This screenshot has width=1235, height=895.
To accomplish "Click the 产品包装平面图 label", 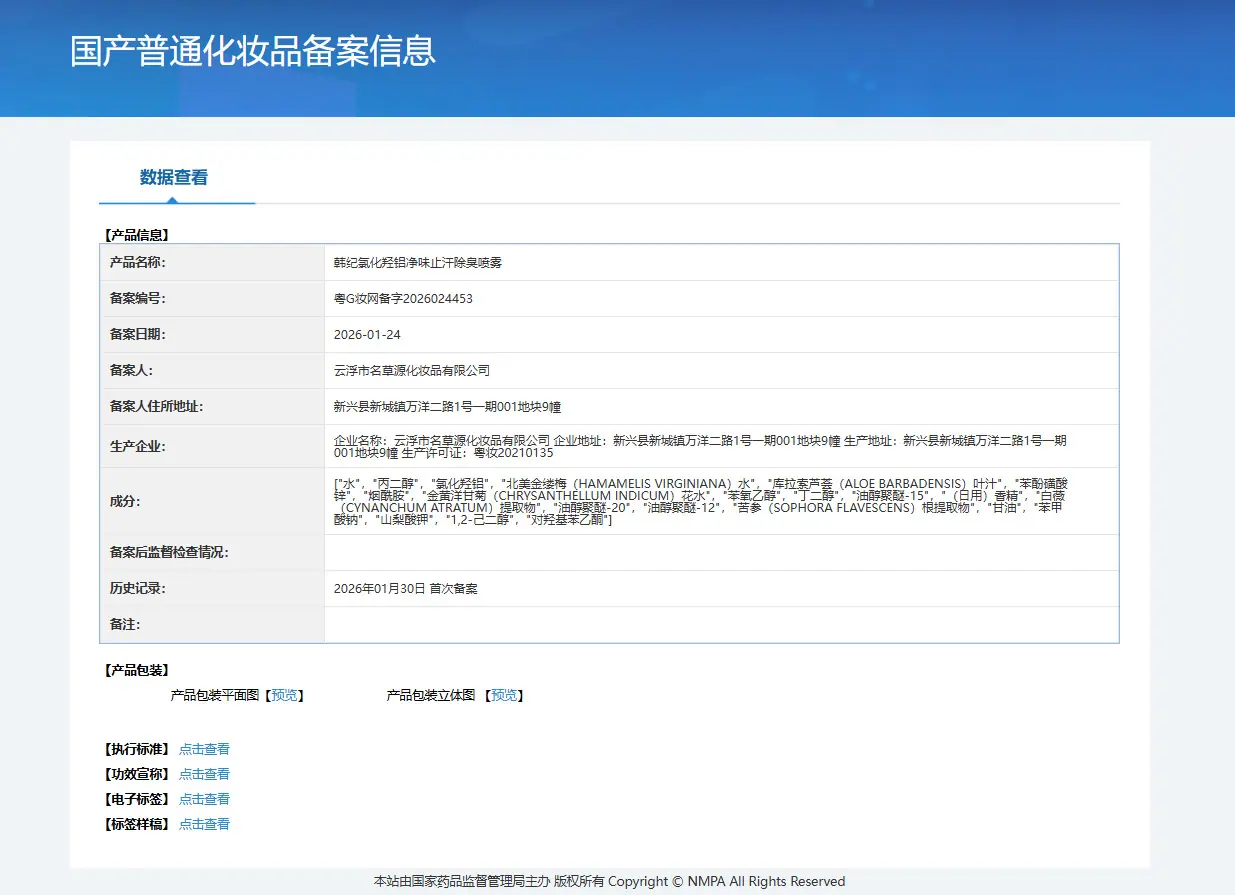I will click(x=215, y=696).
